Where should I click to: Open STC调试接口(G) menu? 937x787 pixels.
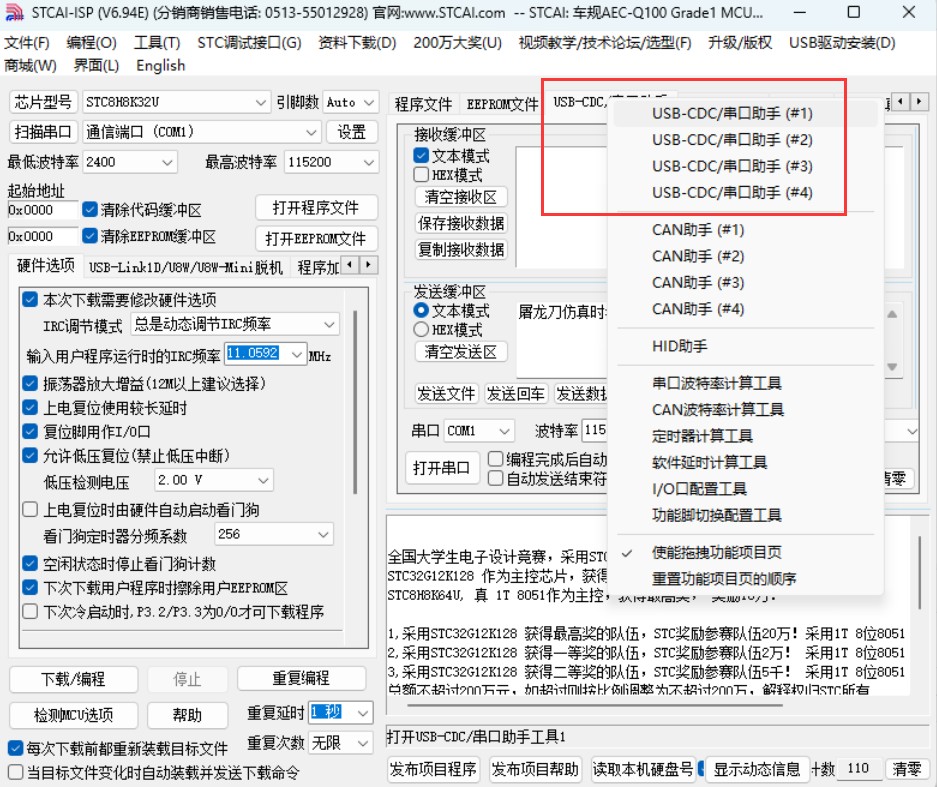click(x=249, y=43)
